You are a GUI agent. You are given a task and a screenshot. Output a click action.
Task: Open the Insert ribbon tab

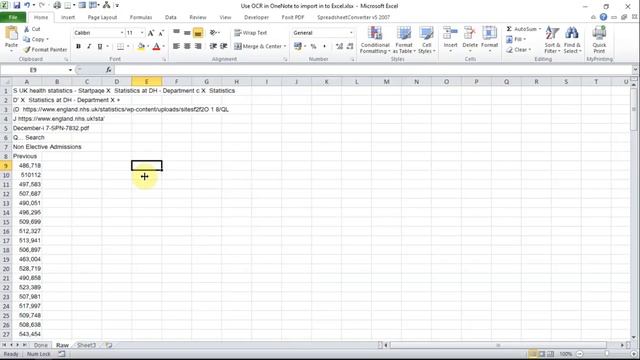point(68,17)
